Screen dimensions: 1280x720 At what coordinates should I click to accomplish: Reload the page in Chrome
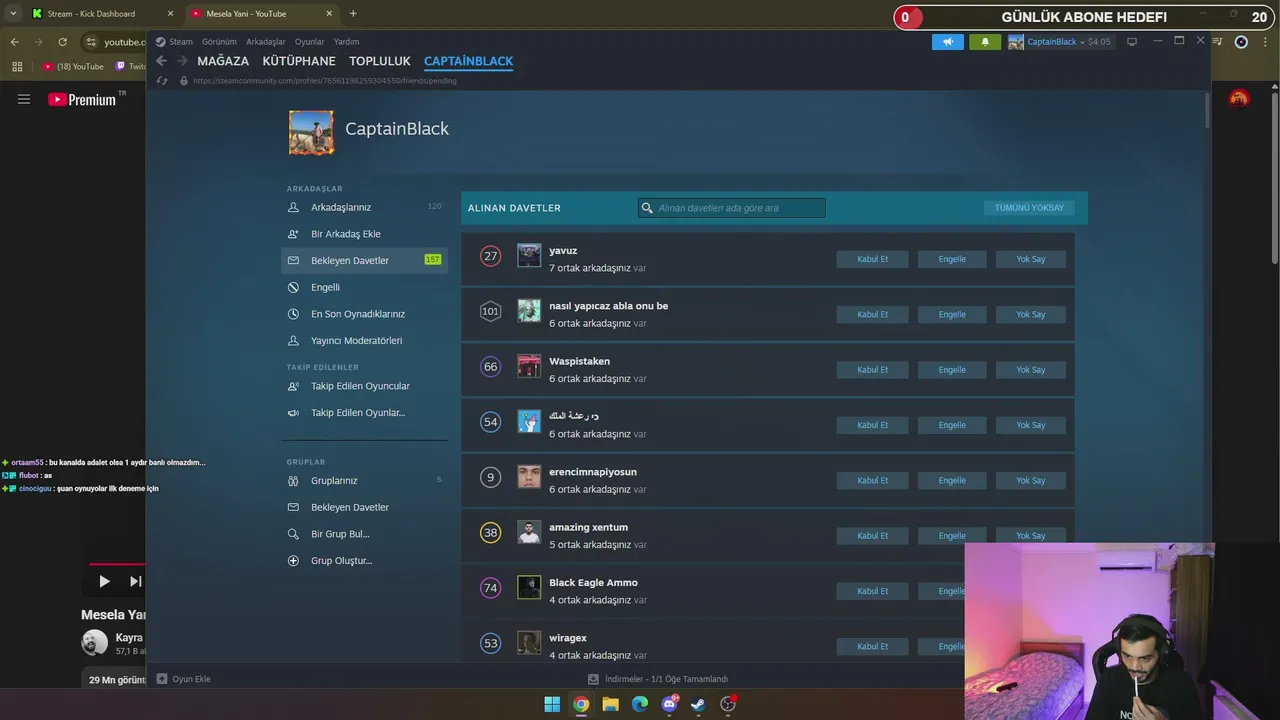coord(63,42)
